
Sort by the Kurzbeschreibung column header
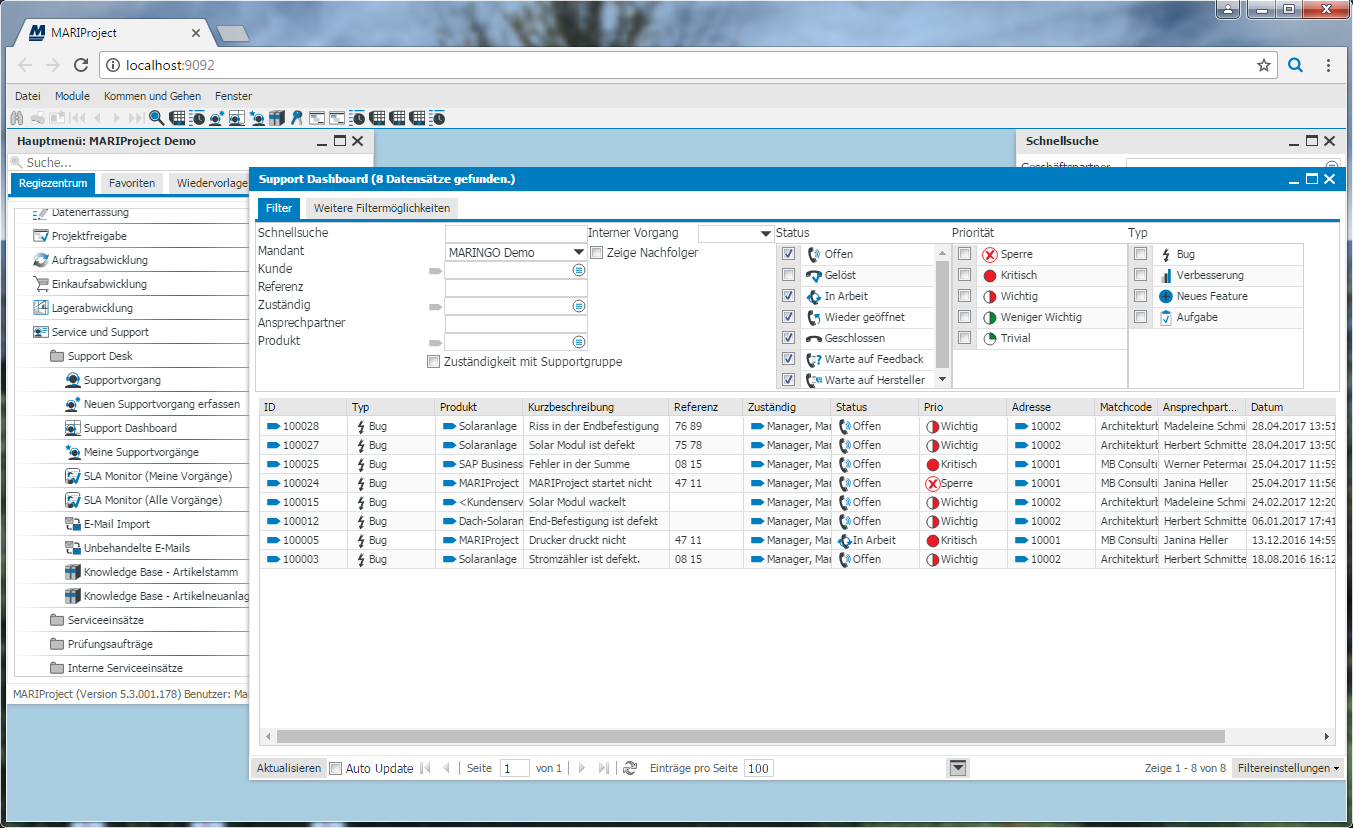596,407
